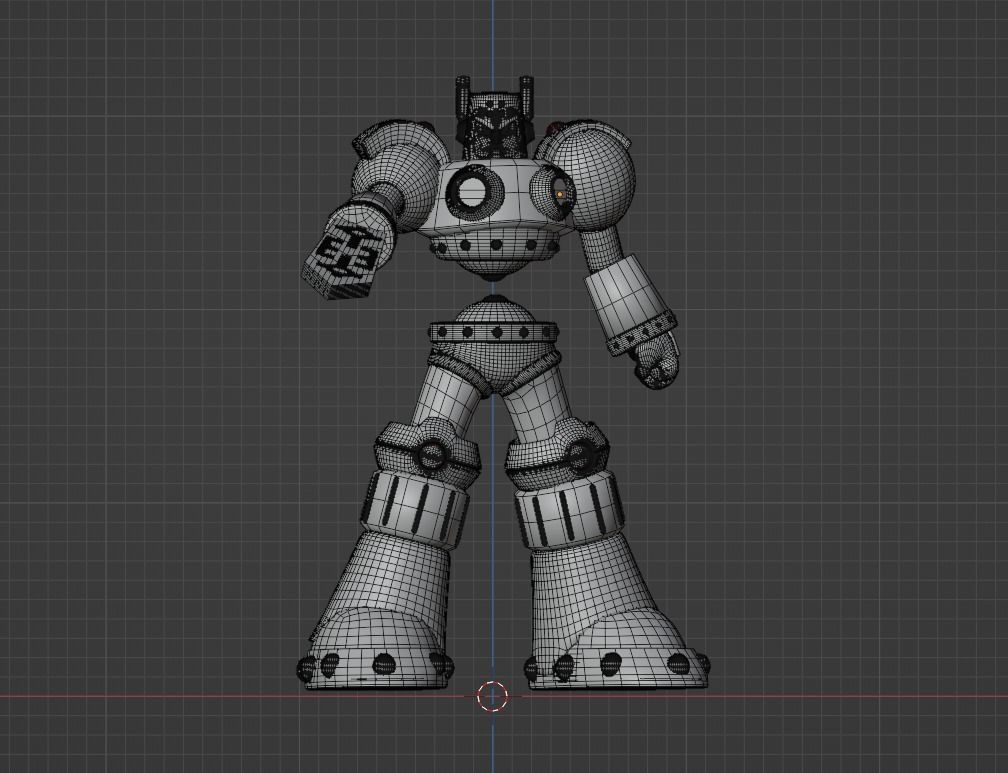Select the rounded fist on the lowered arm
The height and width of the screenshot is (773, 1008).
coord(656,363)
